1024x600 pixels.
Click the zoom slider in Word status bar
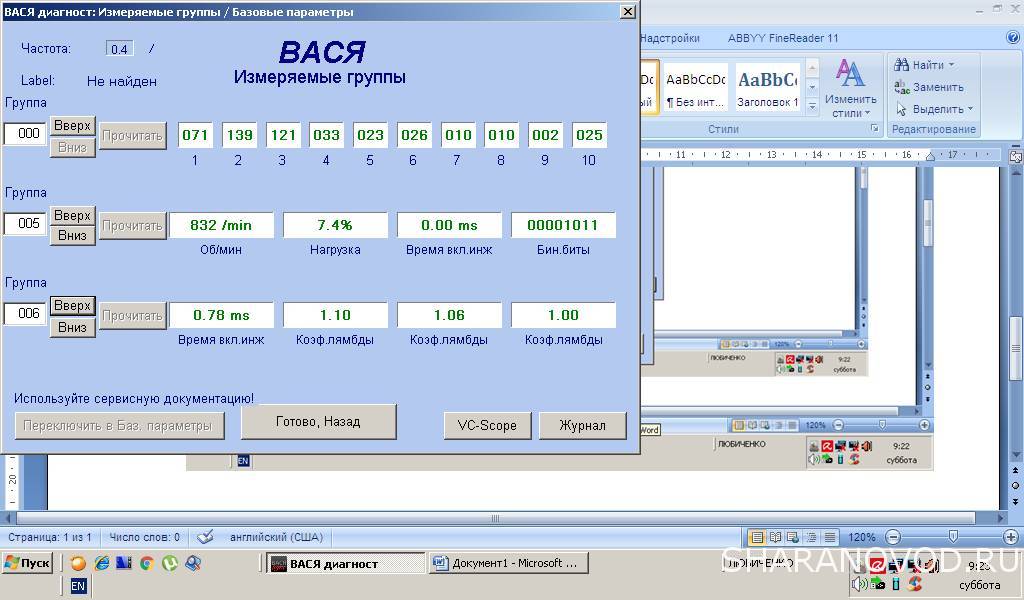952,537
